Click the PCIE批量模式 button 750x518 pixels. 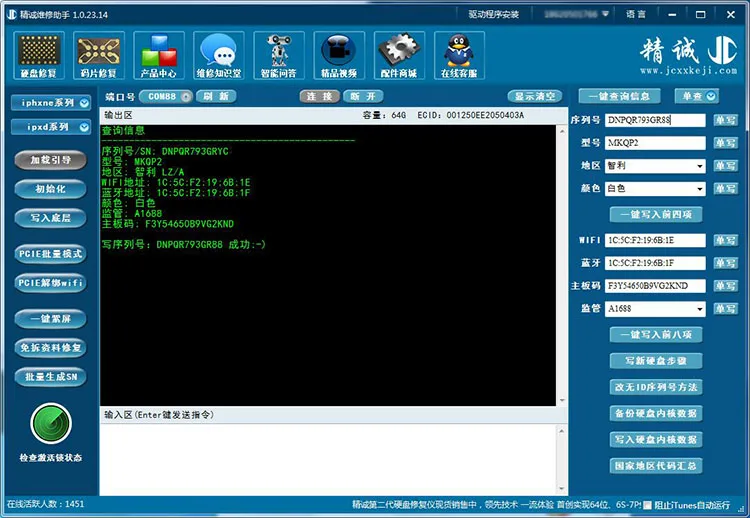point(51,254)
